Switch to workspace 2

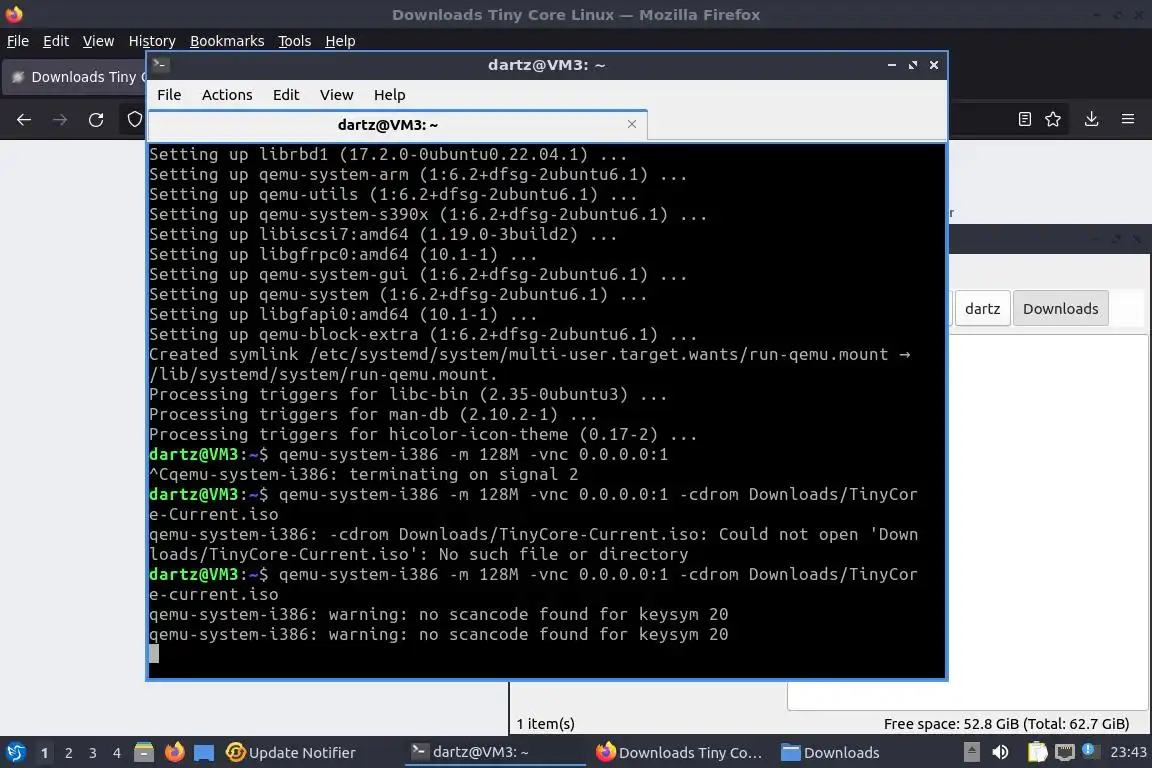coord(68,753)
